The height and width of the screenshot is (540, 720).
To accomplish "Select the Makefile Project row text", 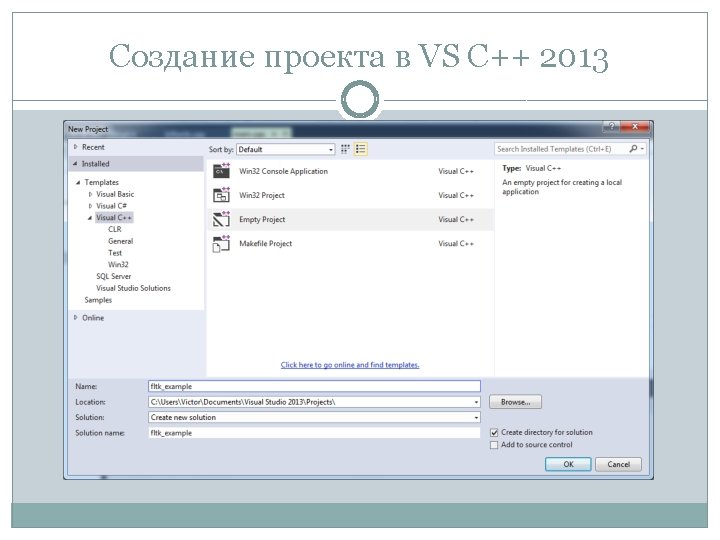I will click(x=265, y=244).
